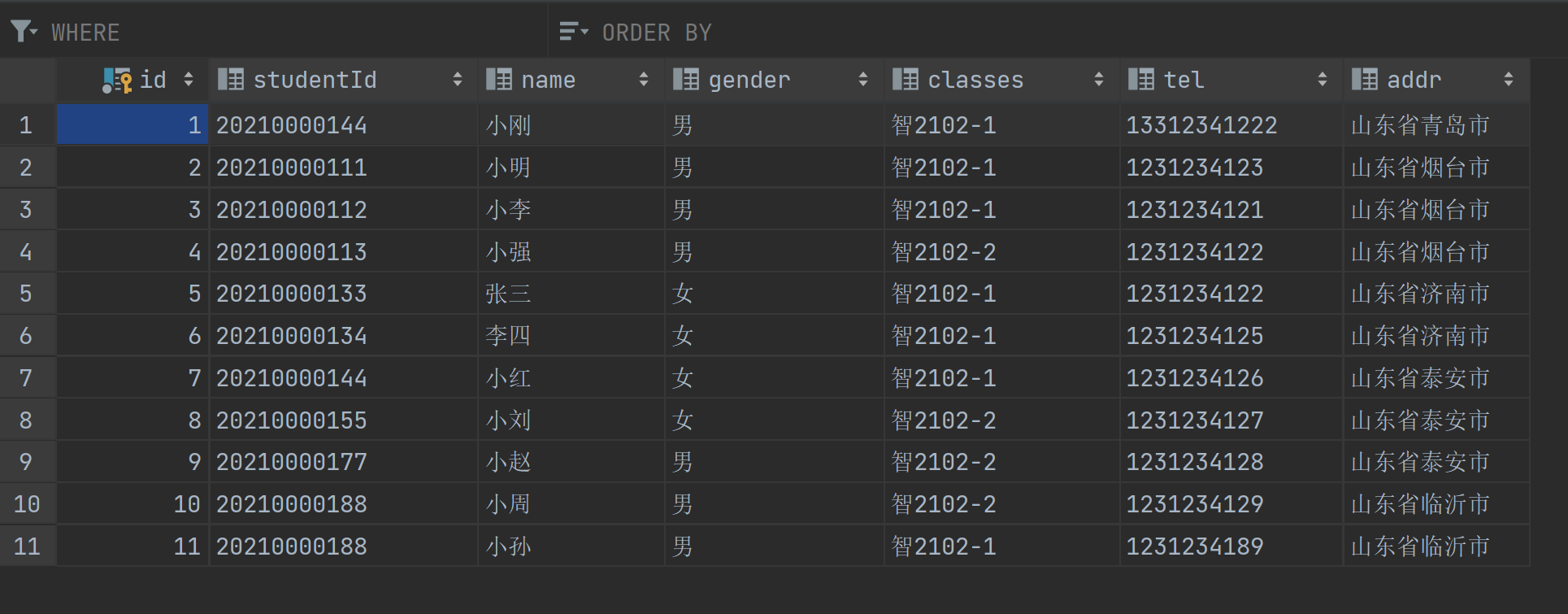Toggle sorting on the tel column
Screen dimensions: 1568x614
pos(1324,79)
